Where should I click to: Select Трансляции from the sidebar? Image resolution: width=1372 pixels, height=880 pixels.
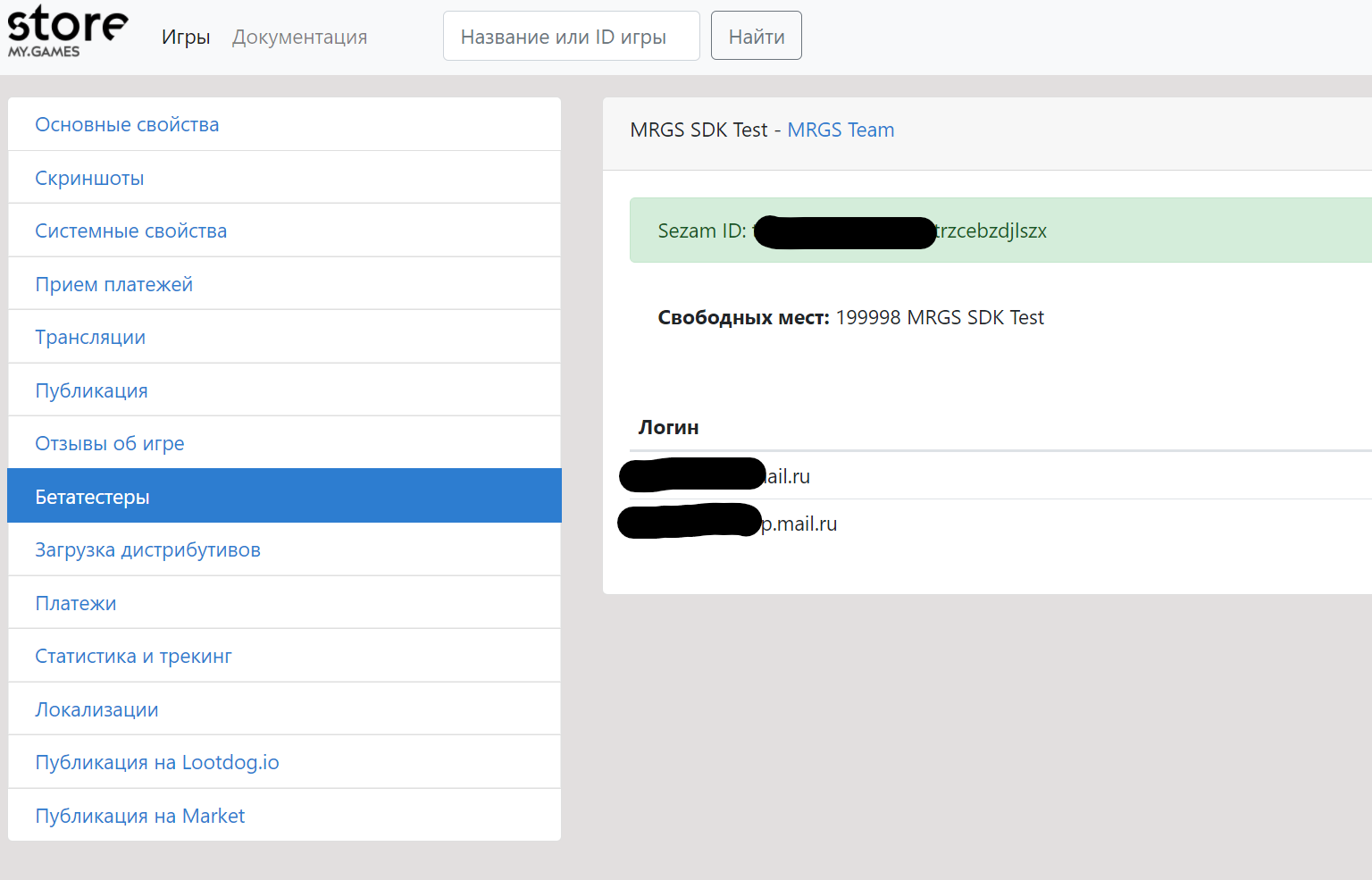click(90, 337)
